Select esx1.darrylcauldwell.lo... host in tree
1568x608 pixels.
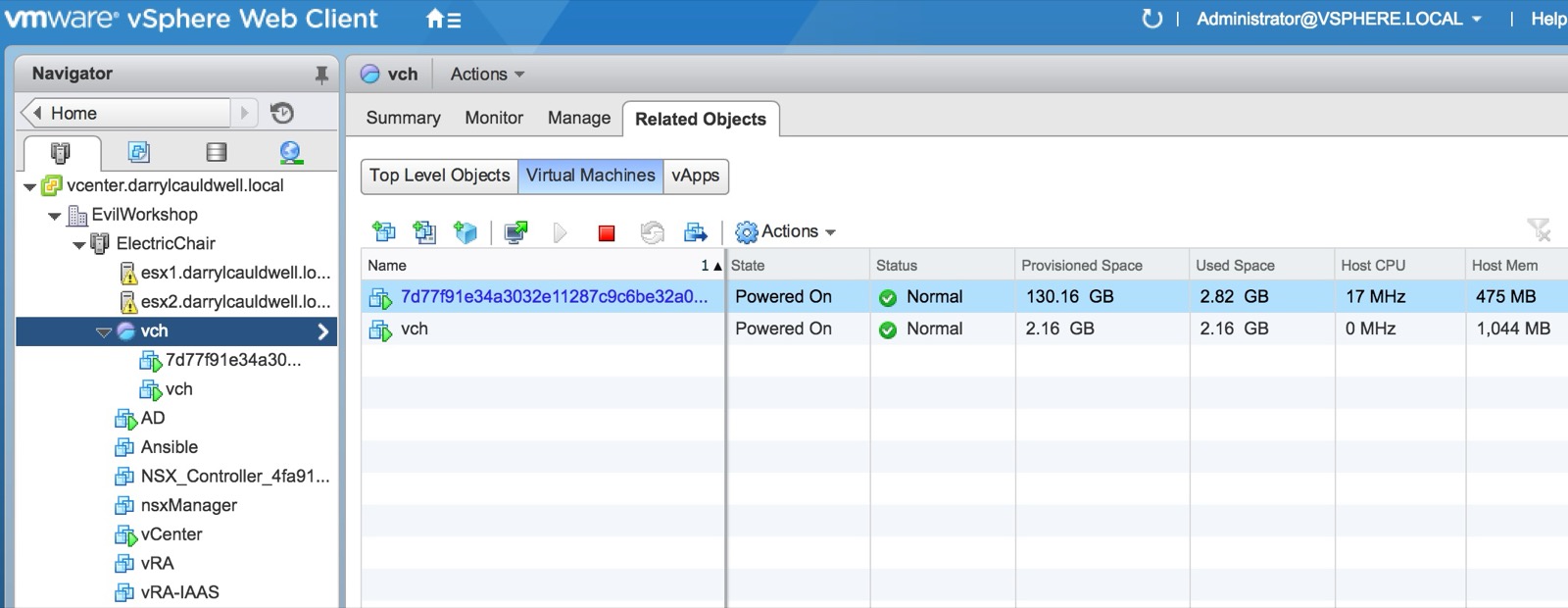(x=235, y=273)
